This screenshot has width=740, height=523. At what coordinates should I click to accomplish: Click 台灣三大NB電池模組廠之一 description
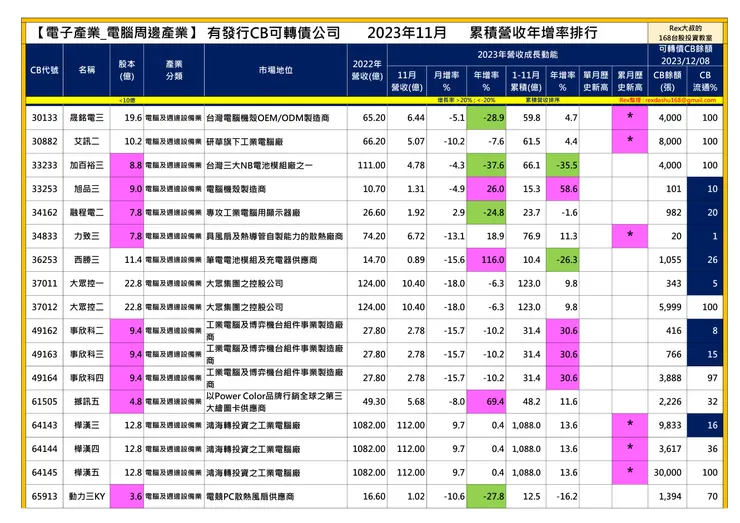(259, 165)
